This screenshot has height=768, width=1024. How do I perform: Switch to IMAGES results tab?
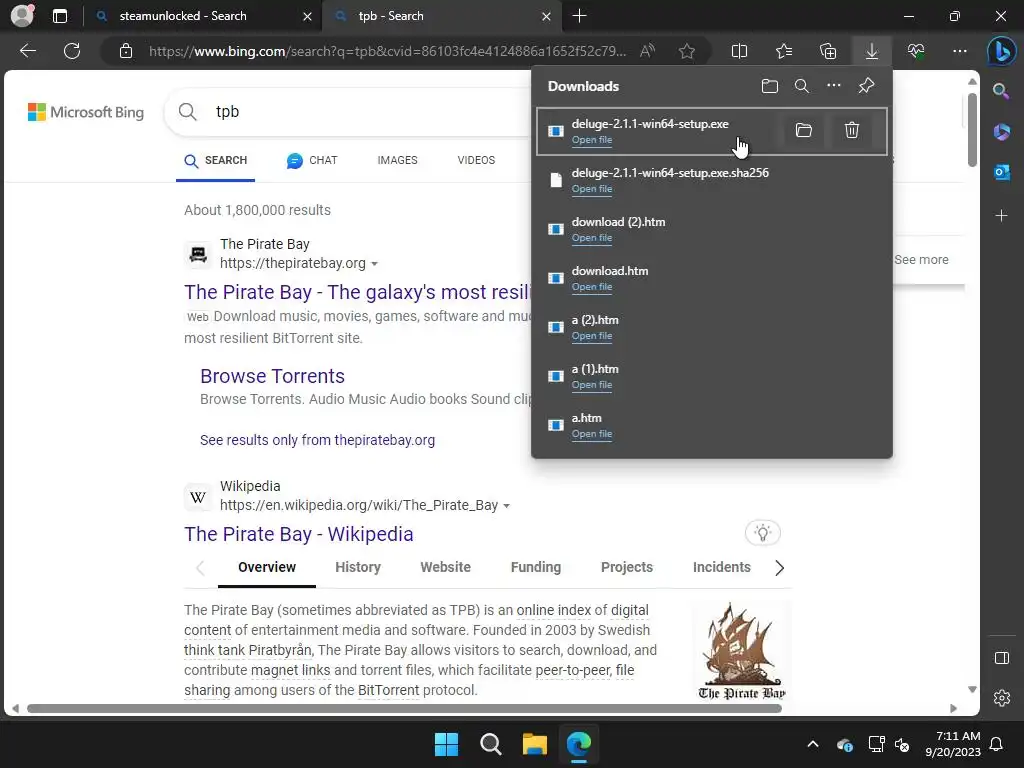pyautogui.click(x=397, y=161)
